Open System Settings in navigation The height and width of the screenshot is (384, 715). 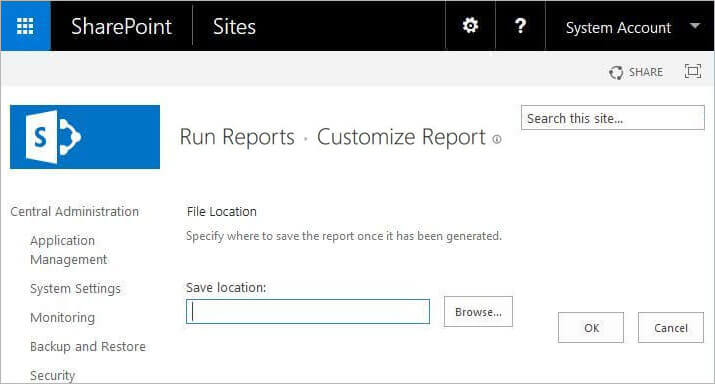point(75,289)
